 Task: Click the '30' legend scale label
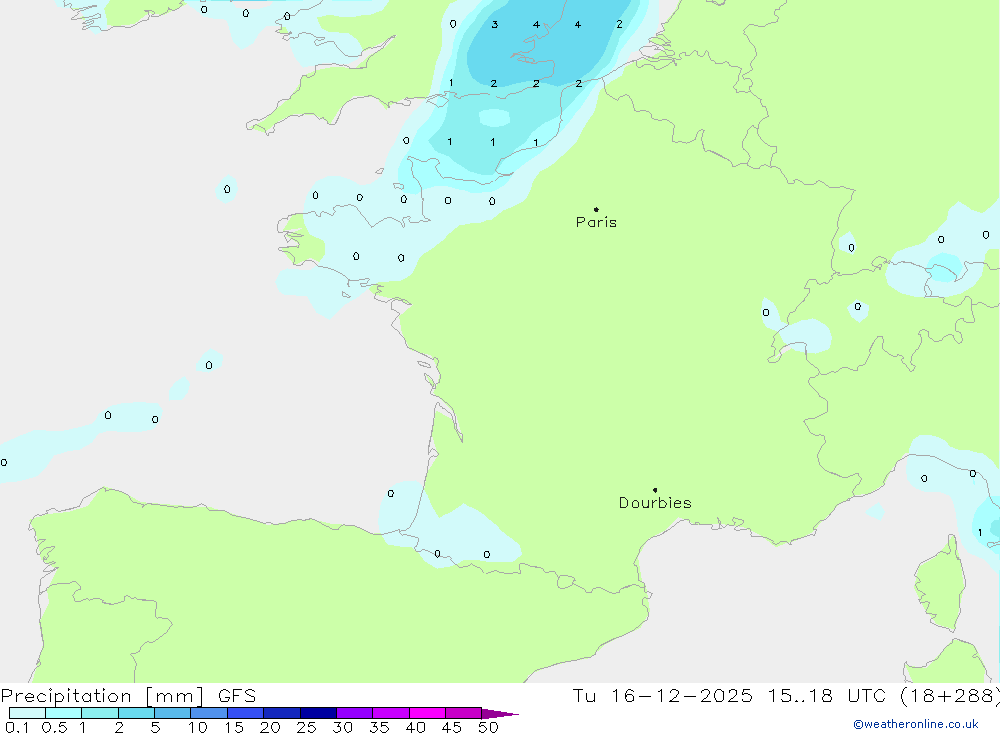point(342,727)
